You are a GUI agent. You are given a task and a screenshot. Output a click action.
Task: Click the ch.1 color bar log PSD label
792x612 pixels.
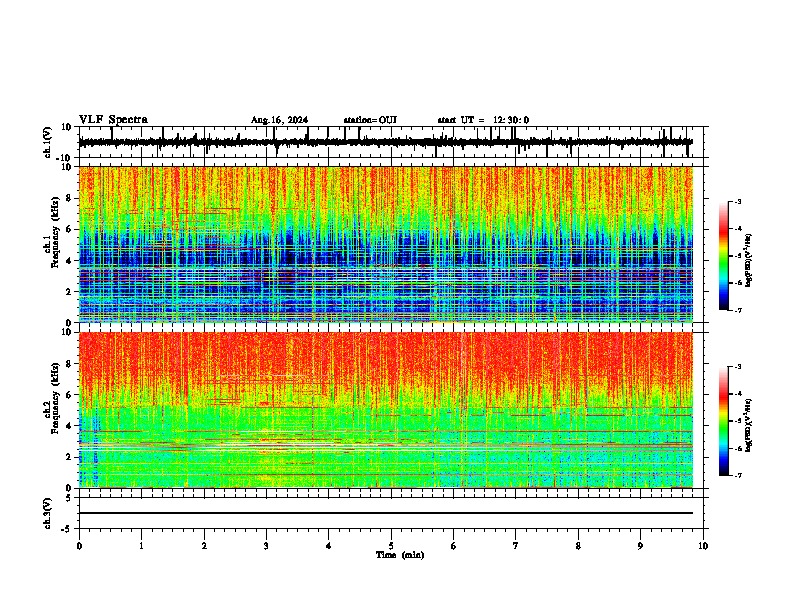point(749,260)
